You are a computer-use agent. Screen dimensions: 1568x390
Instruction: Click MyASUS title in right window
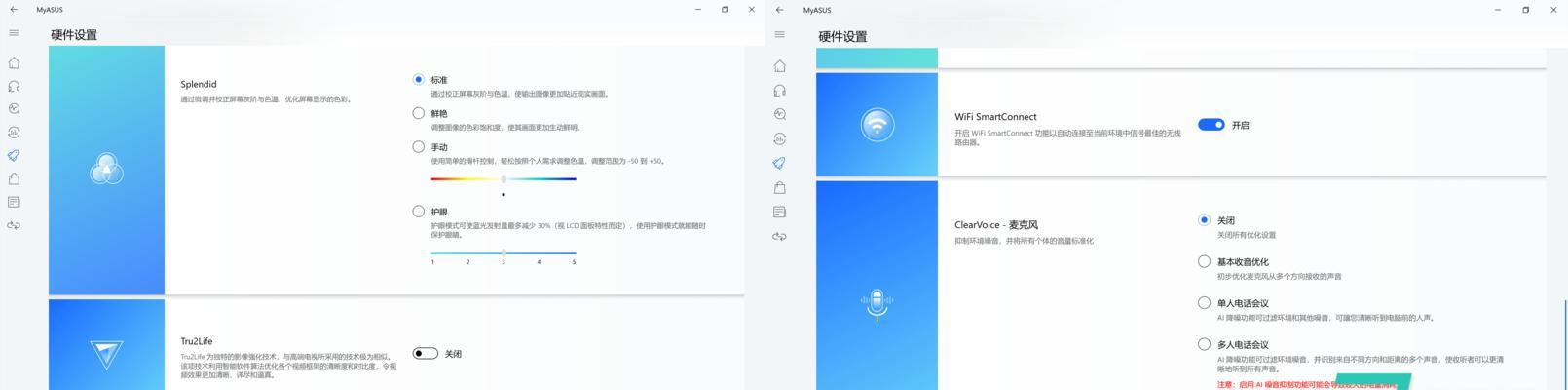[x=817, y=10]
